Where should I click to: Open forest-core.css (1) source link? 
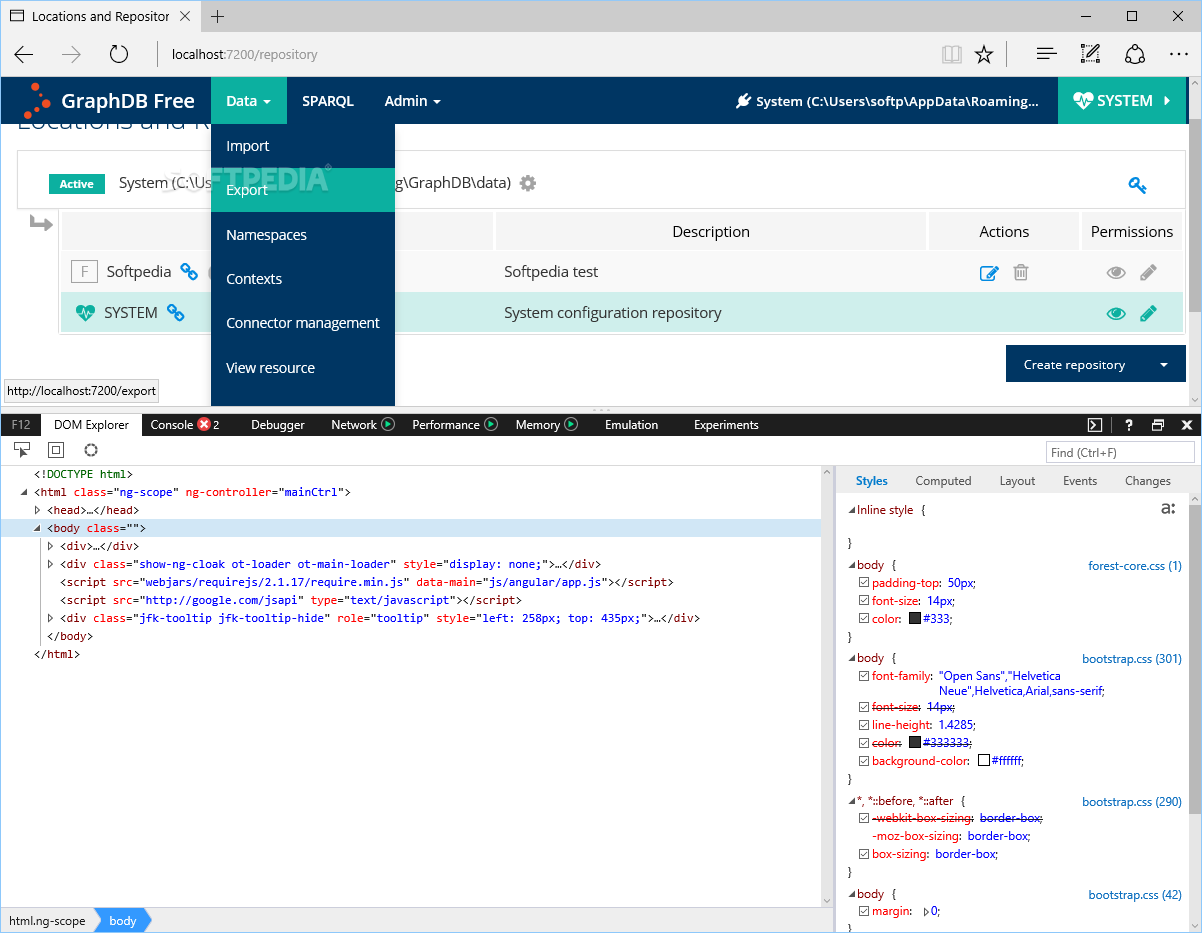click(1135, 566)
